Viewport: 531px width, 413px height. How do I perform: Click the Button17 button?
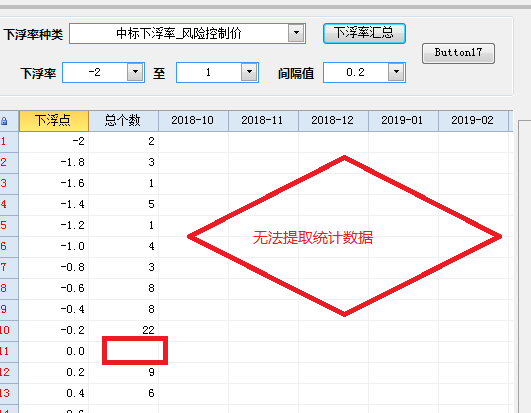[458, 53]
